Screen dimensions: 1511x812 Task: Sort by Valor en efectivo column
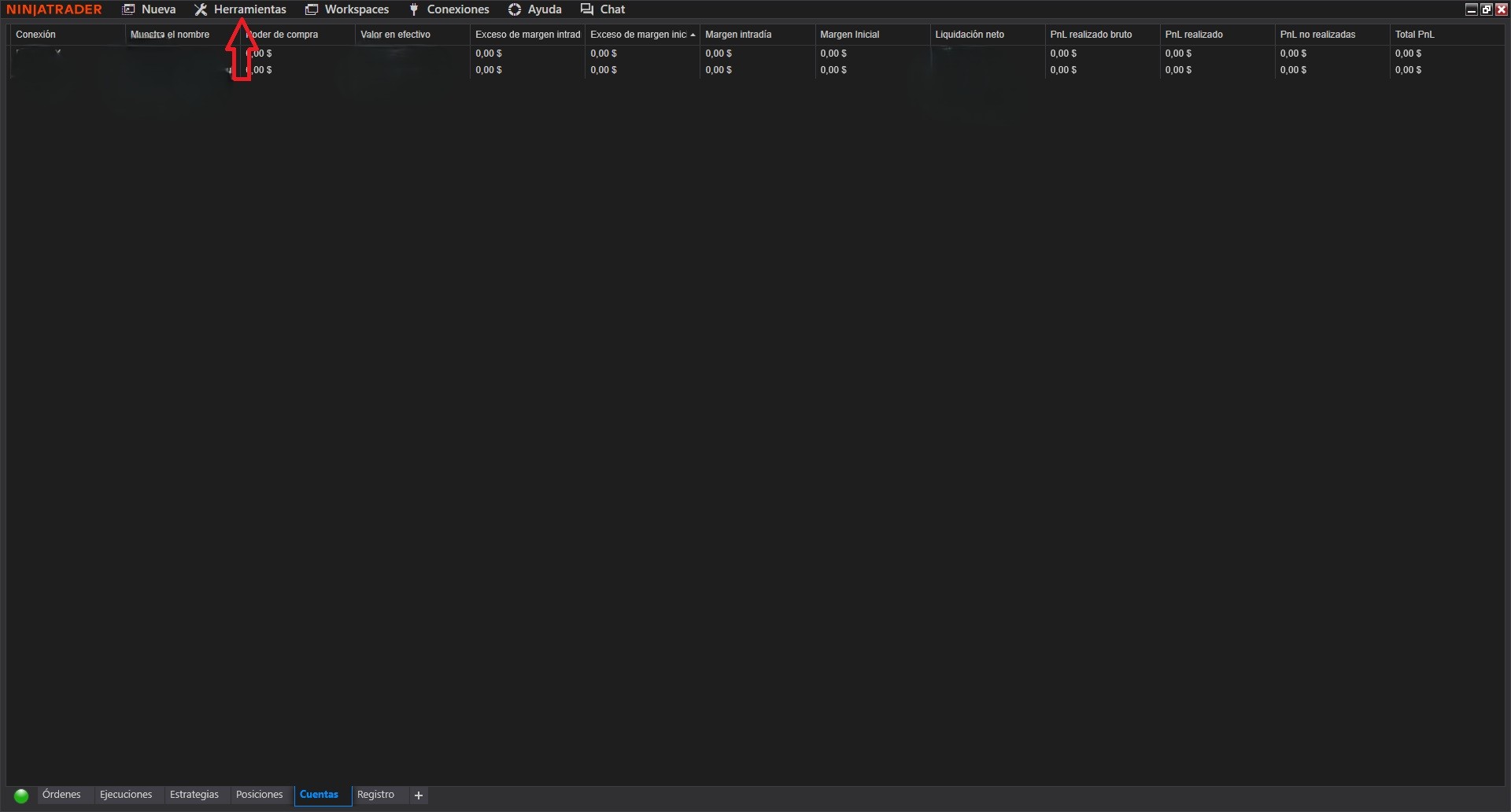tap(412, 35)
